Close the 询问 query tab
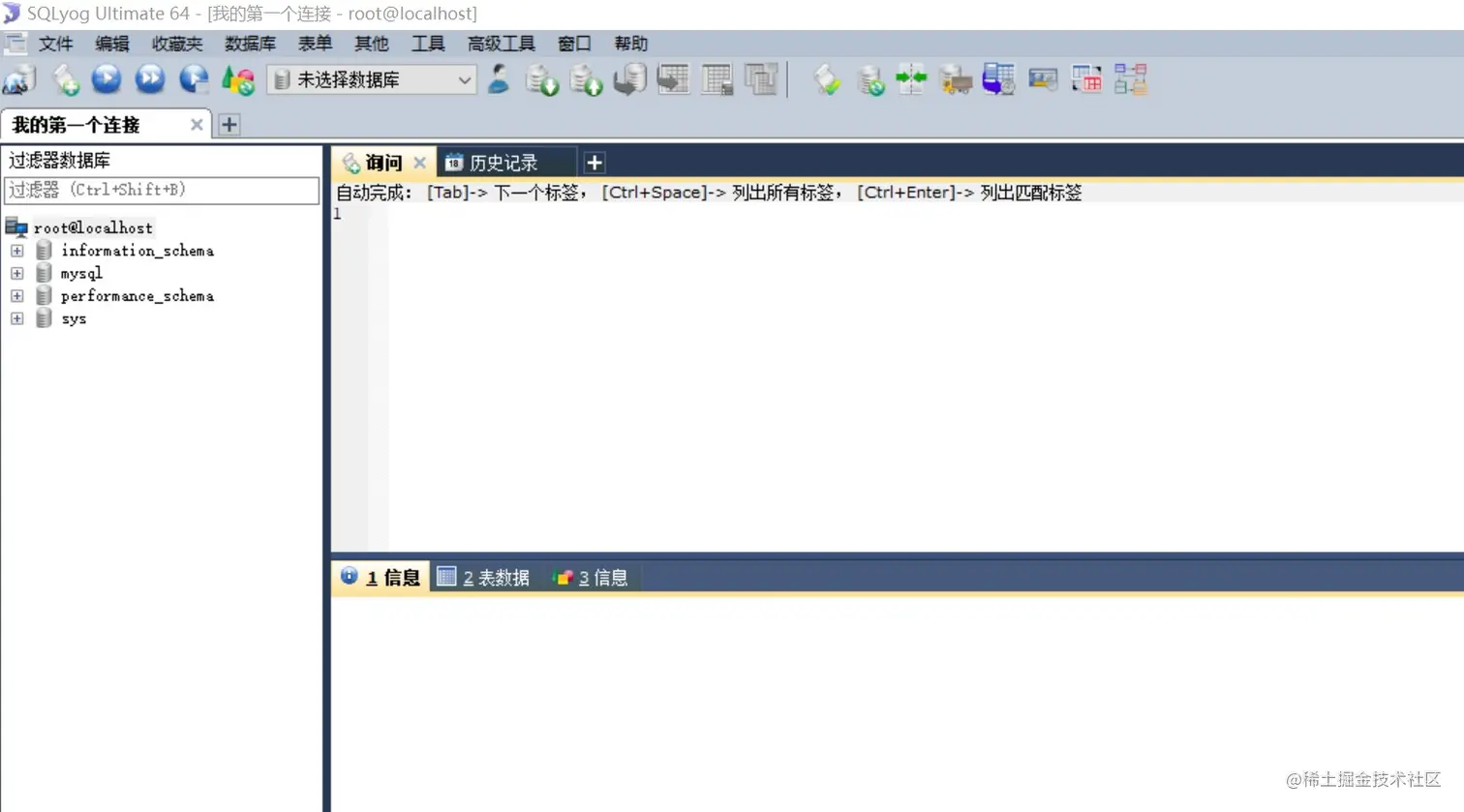Viewport: 1464px width, 812px height. click(x=419, y=163)
